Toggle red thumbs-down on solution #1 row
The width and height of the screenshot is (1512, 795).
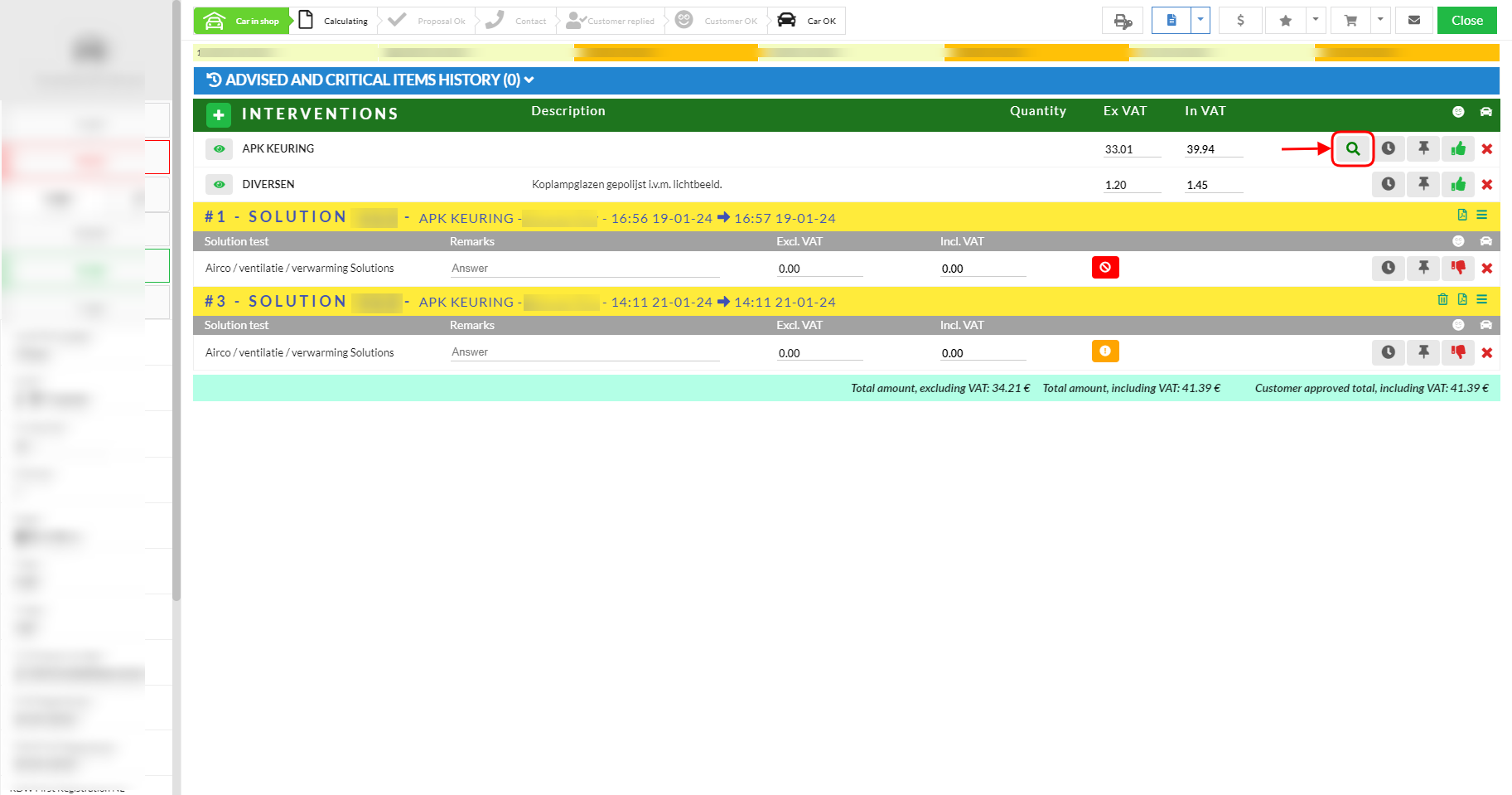coord(1458,268)
